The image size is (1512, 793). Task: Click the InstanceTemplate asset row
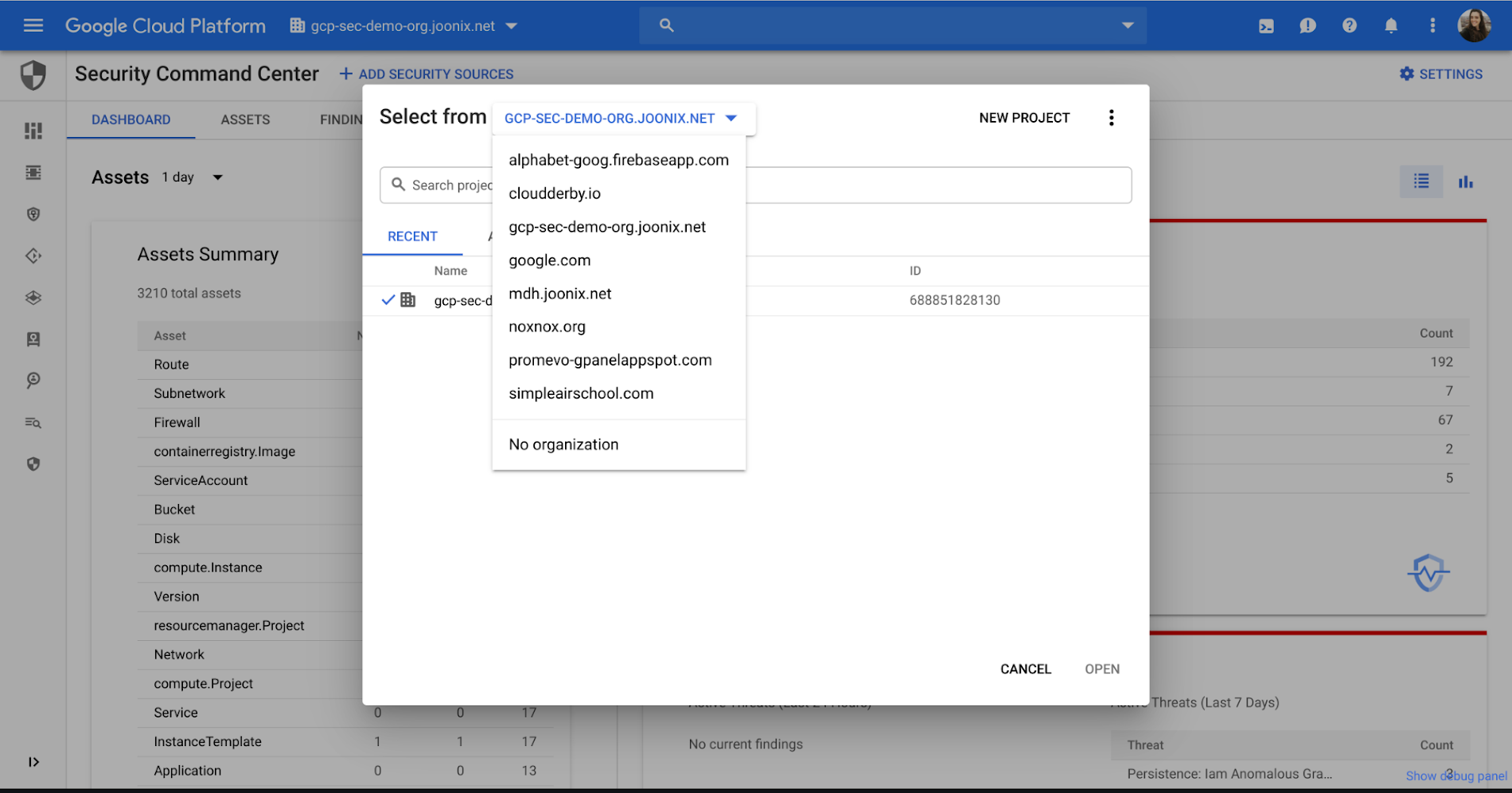pos(345,741)
